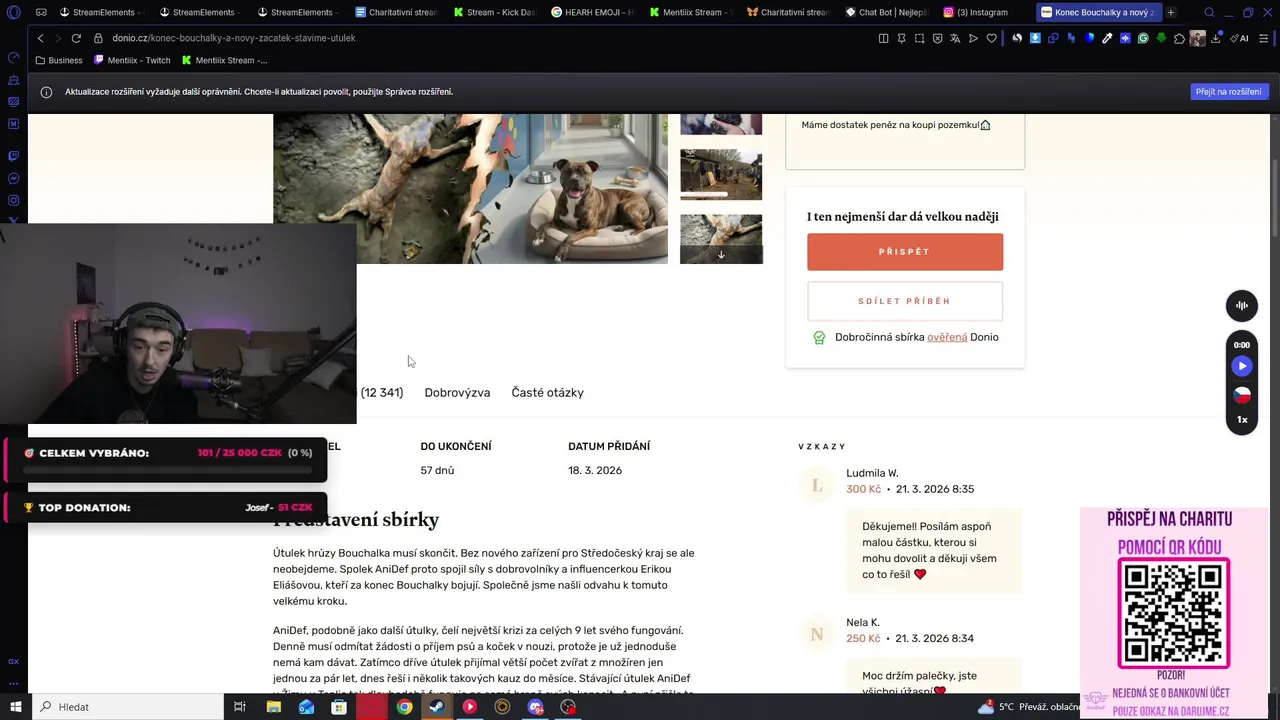
Task: Open the Mentiiix - Twitch bookmark
Action: click(132, 60)
